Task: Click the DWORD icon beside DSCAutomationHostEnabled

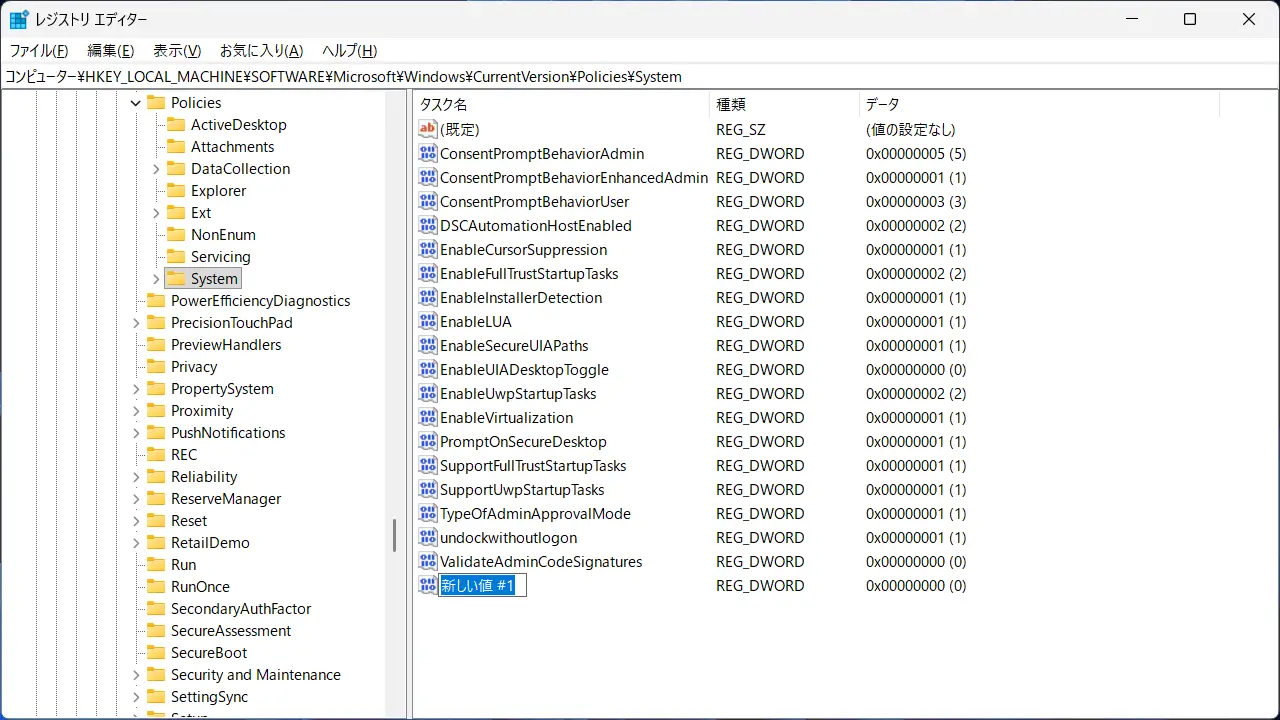Action: 428,225
